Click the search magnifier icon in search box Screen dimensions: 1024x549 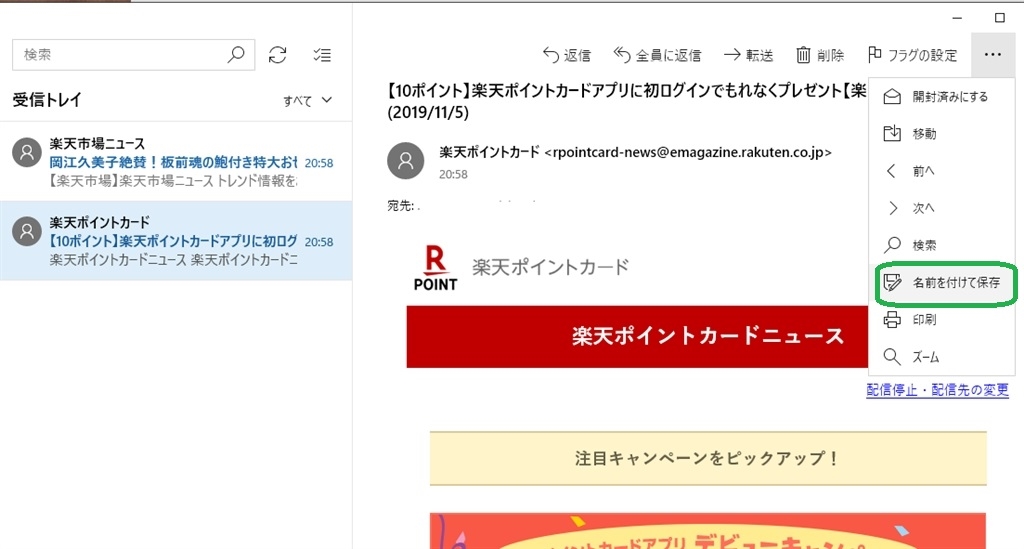236,54
